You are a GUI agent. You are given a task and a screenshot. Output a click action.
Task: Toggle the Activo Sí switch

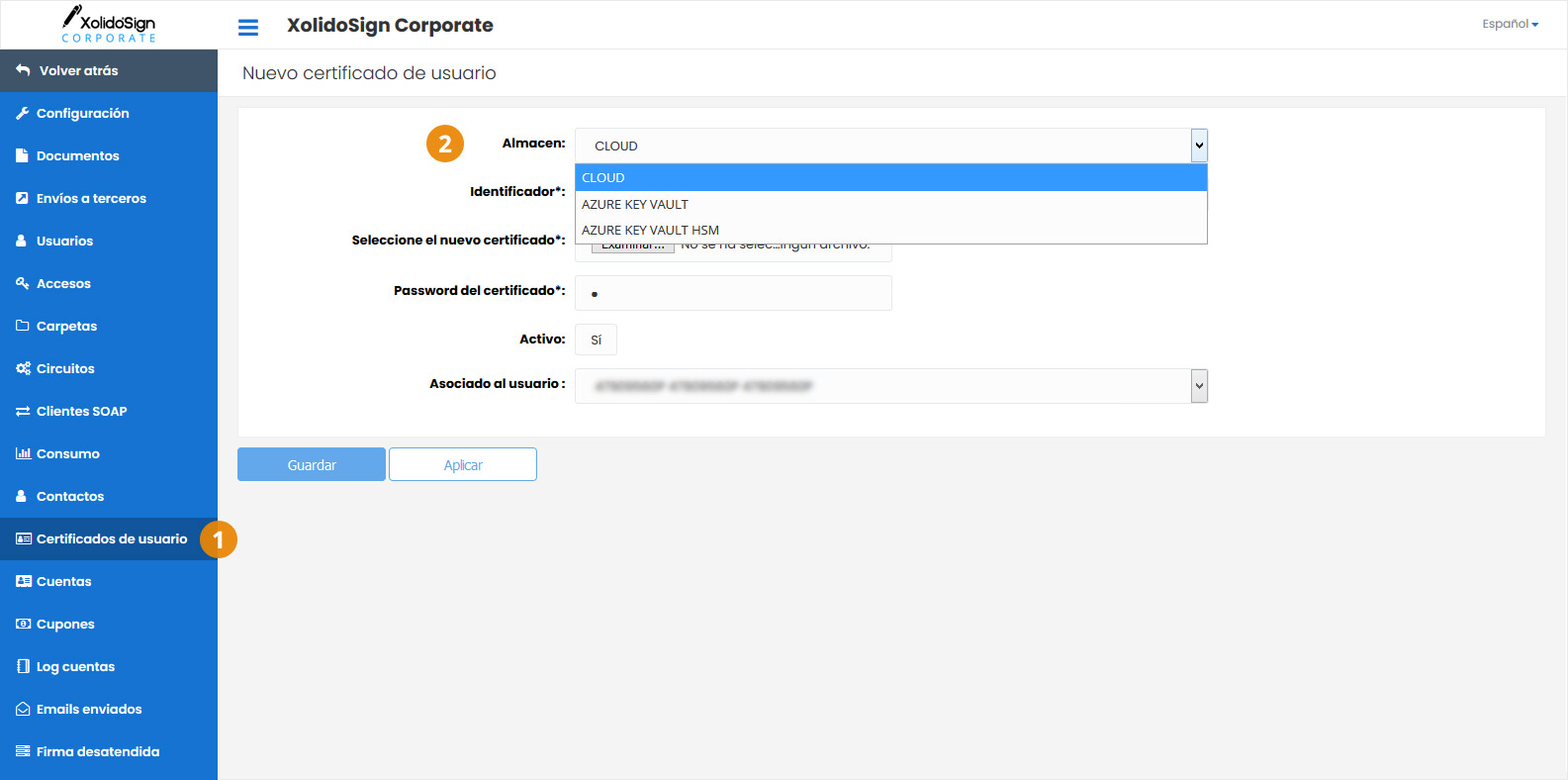596,340
